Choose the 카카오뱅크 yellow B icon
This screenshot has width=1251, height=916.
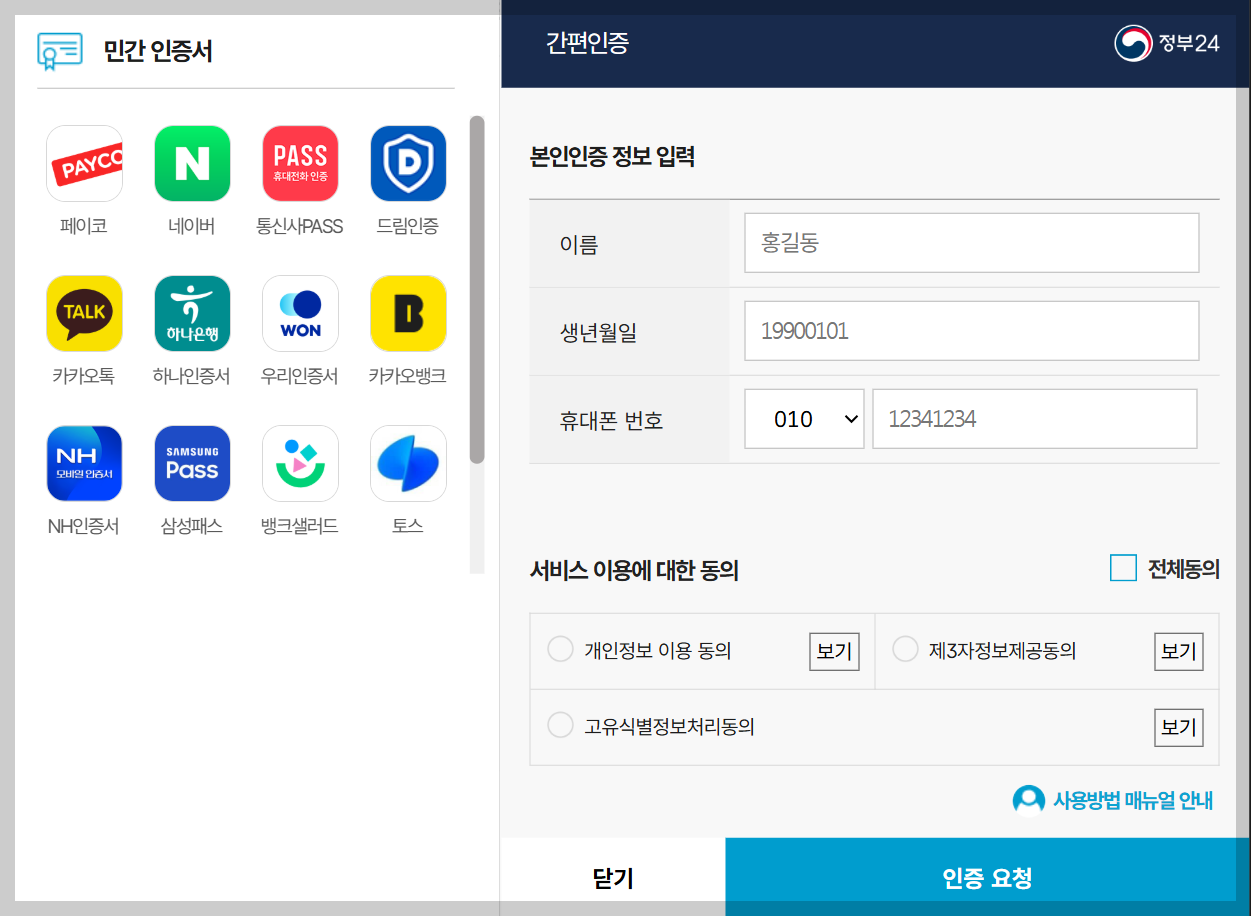(x=408, y=313)
